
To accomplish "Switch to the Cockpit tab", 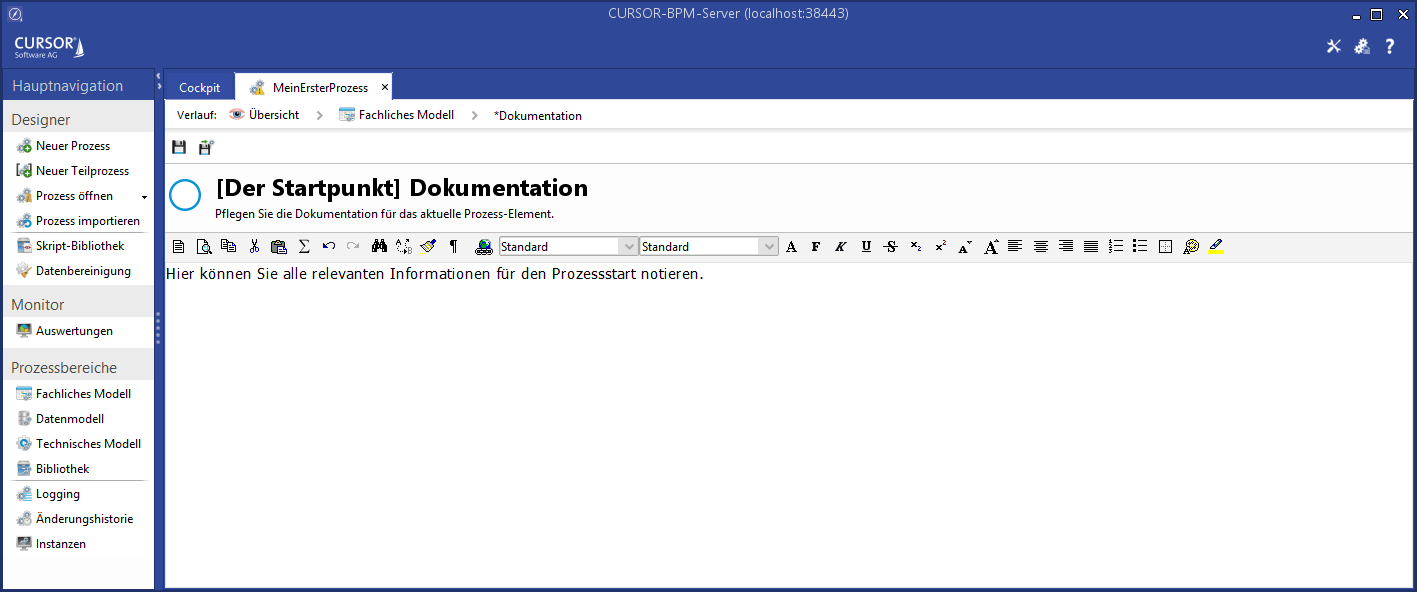I will click(199, 88).
